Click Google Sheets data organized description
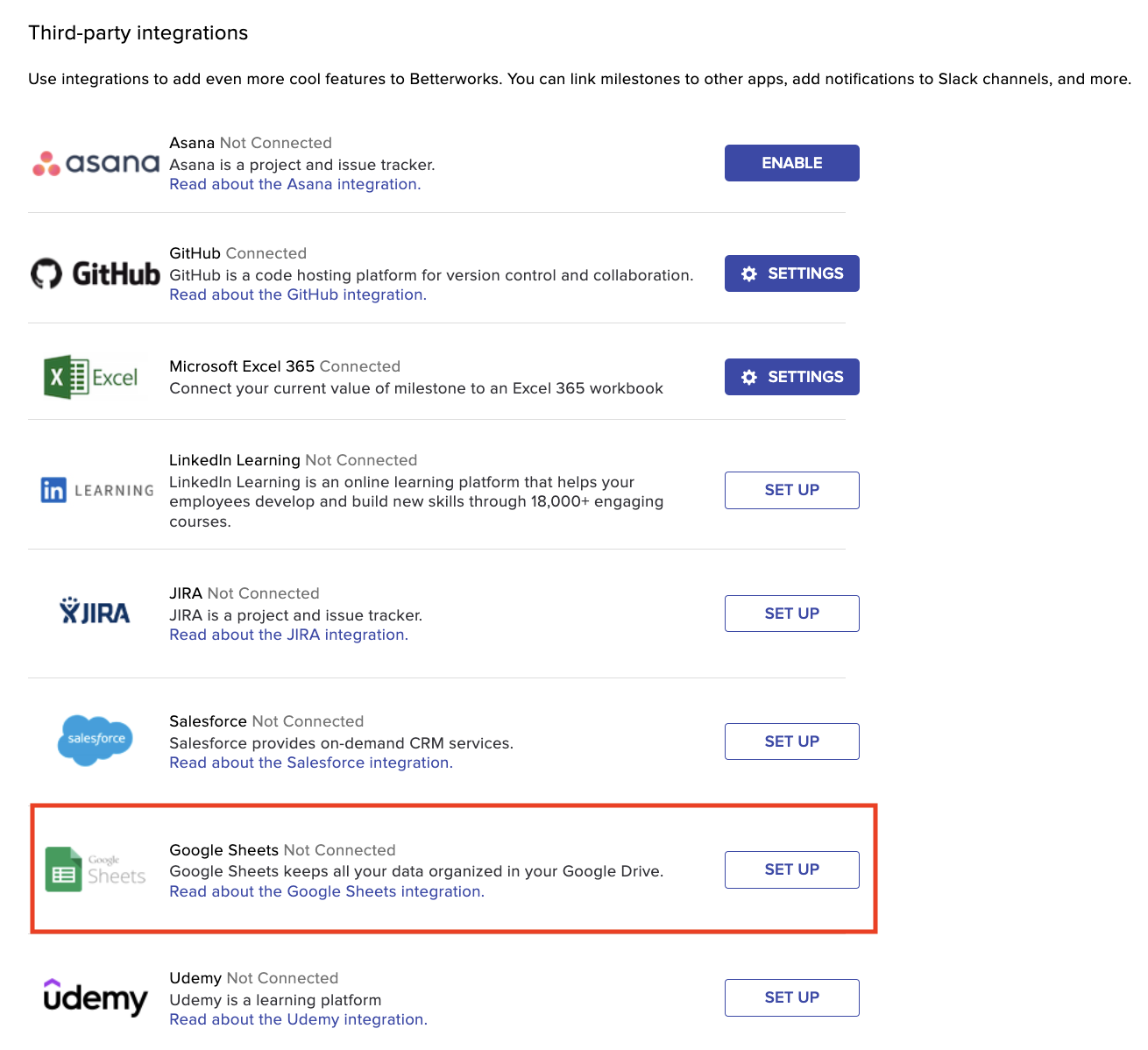The image size is (1148, 1050). pyautogui.click(x=416, y=871)
